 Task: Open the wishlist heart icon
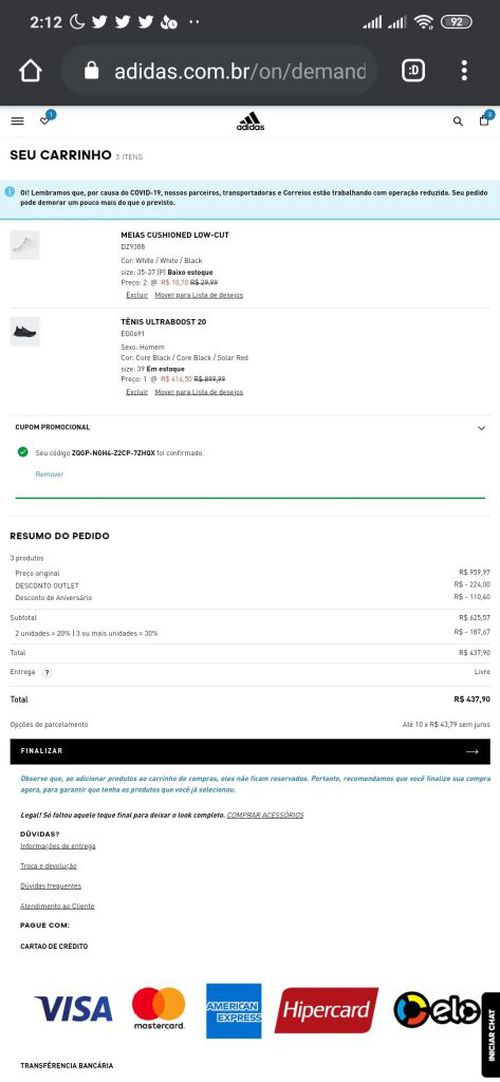(x=46, y=120)
